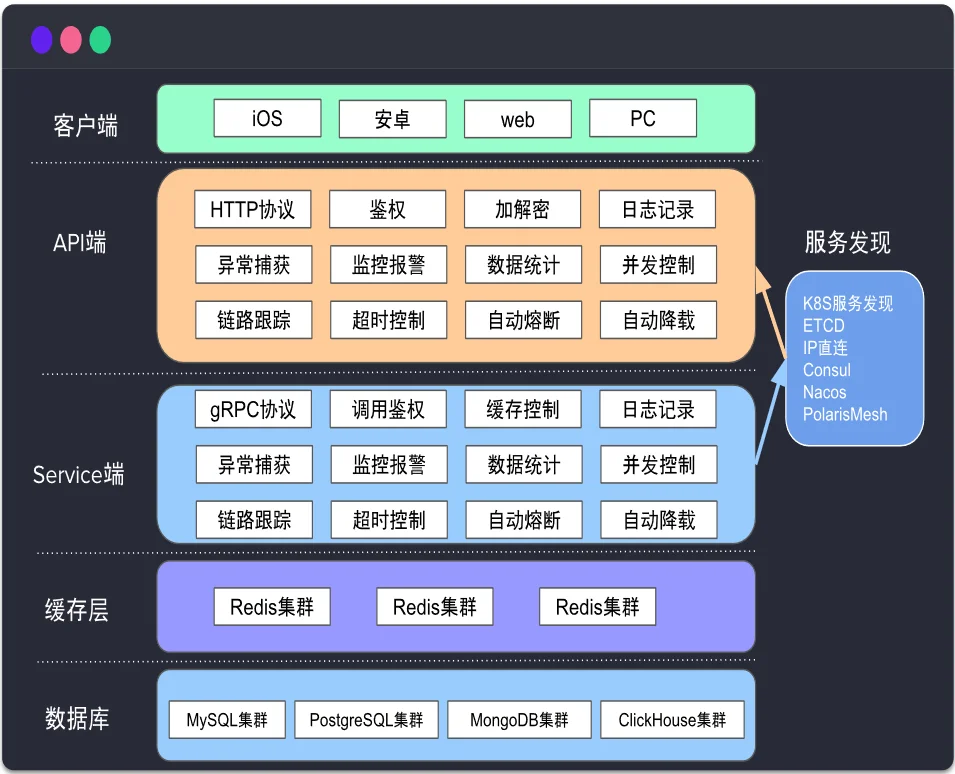Viewport: 955px width, 774px height.
Task: Click 链路跟踪 in the API端 section
Action: (x=254, y=320)
